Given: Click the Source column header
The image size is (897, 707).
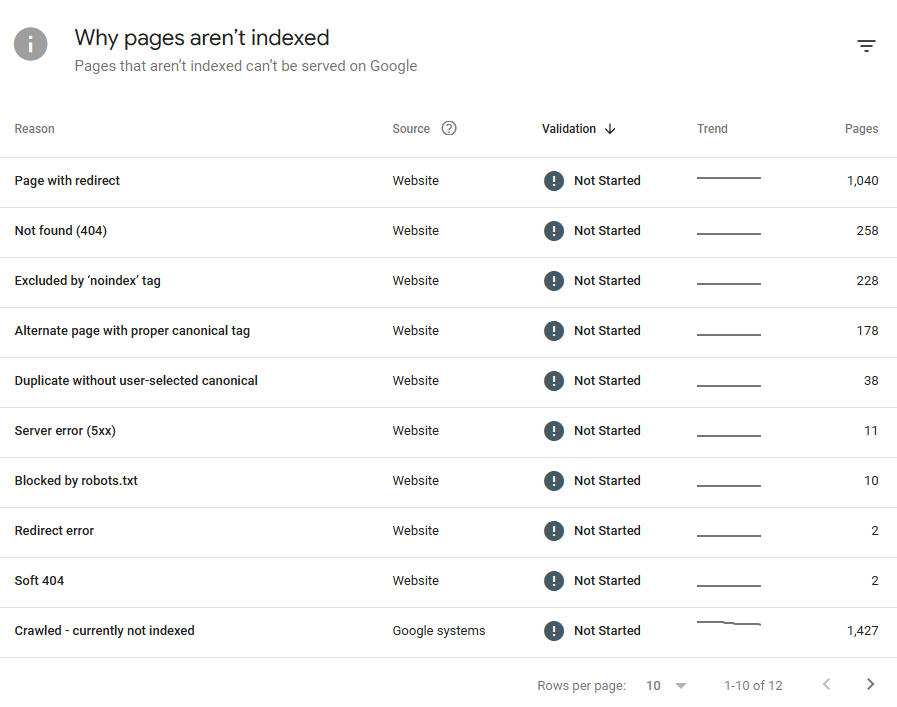Looking at the screenshot, I should click(411, 129).
